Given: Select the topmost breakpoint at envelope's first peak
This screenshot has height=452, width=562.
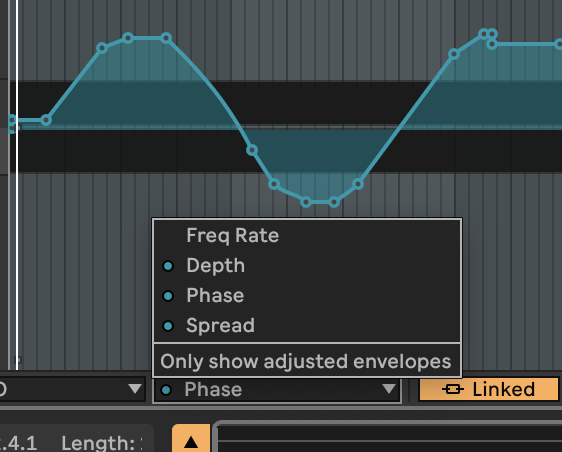Looking at the screenshot, I should (128, 38).
